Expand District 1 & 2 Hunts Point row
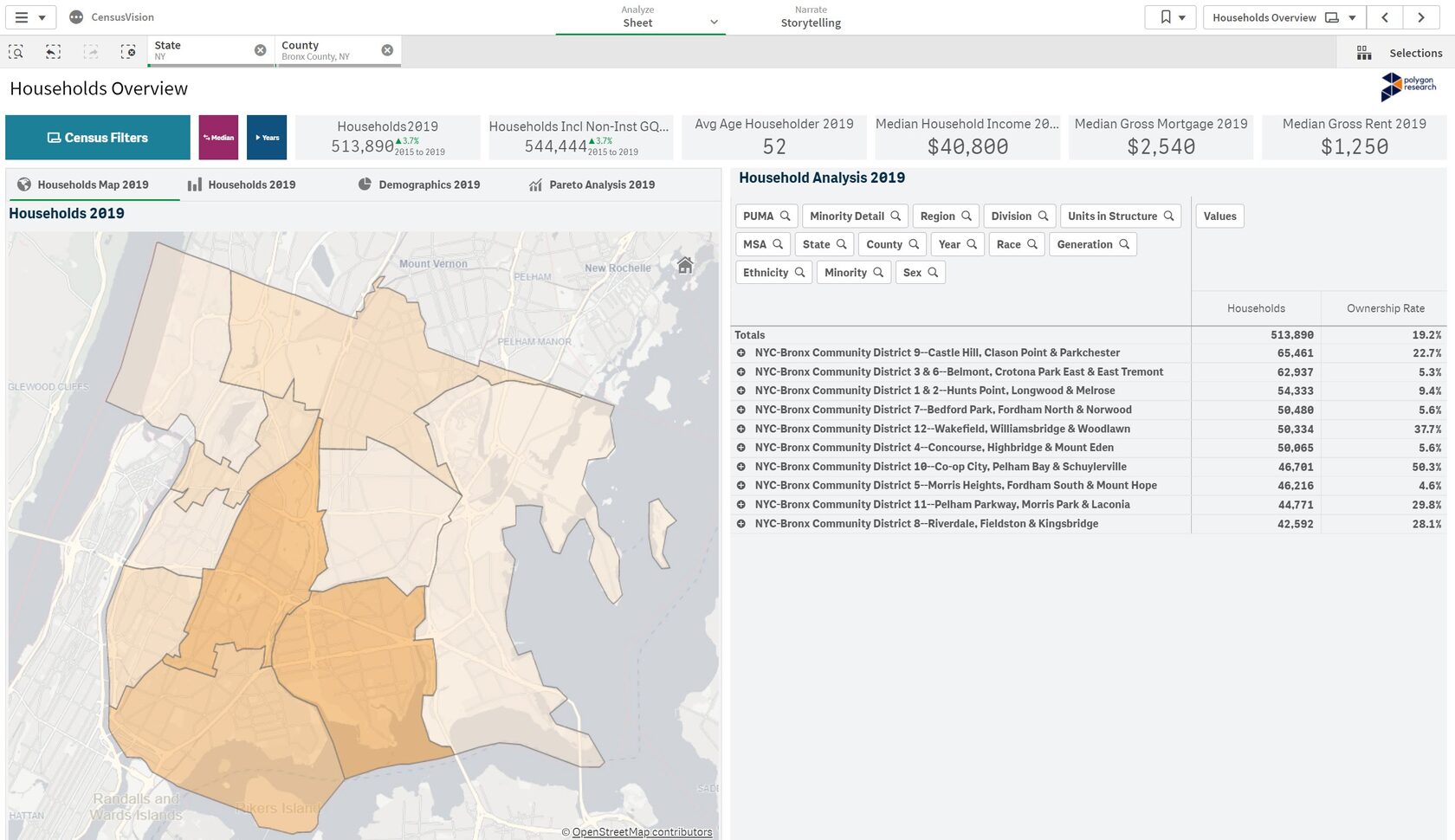This screenshot has height=840, width=1455. coord(741,391)
